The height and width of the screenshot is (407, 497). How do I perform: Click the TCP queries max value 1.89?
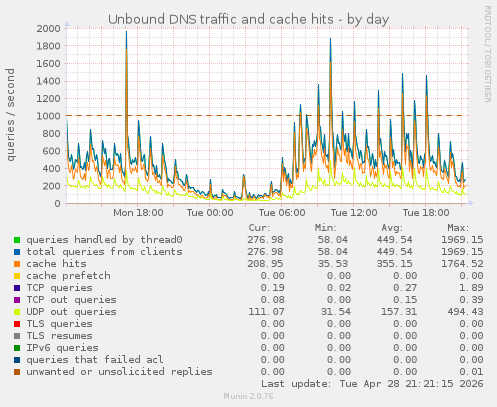471,288
